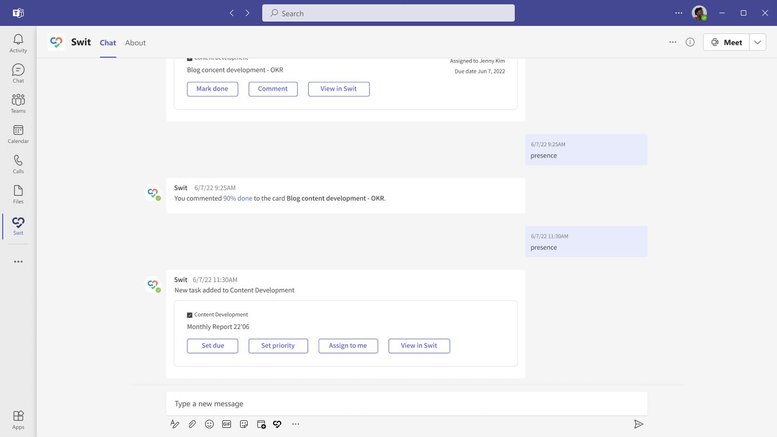The image size is (777, 437).
Task: Click the Assign to me button
Action: click(x=348, y=346)
